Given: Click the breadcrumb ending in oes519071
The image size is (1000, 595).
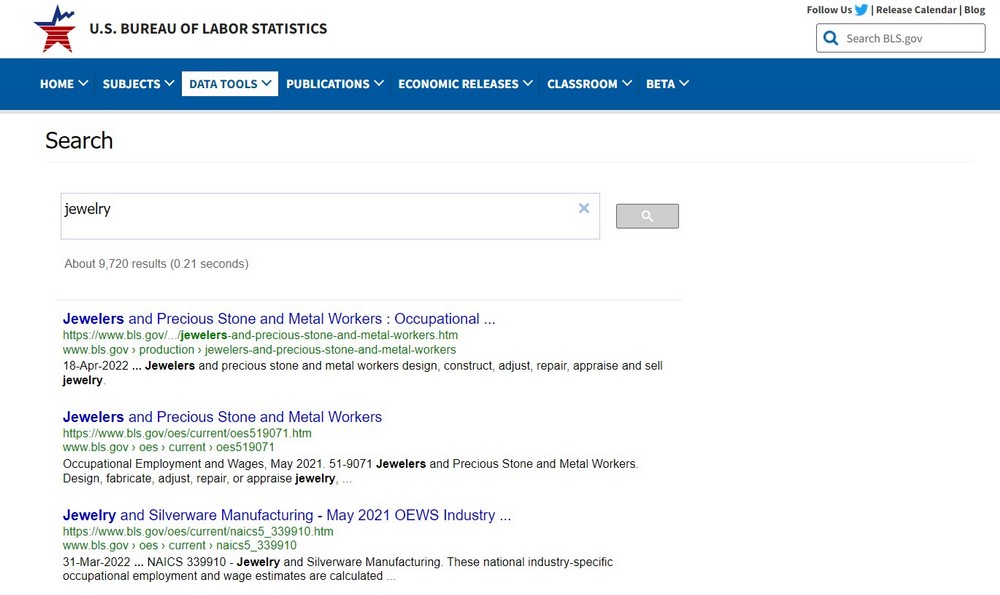Looking at the screenshot, I should (x=168, y=448).
